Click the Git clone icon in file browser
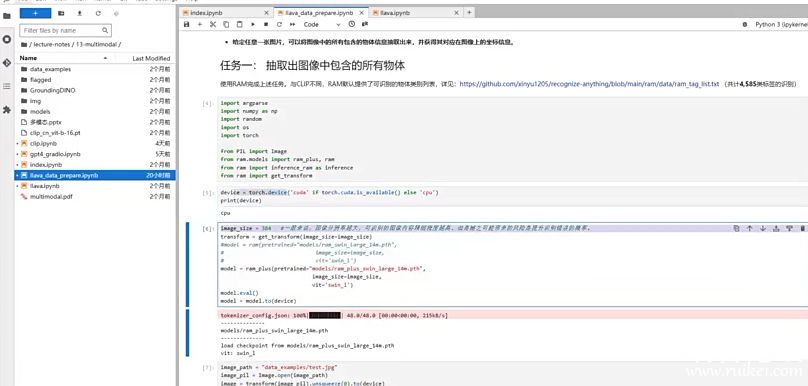 116,13
